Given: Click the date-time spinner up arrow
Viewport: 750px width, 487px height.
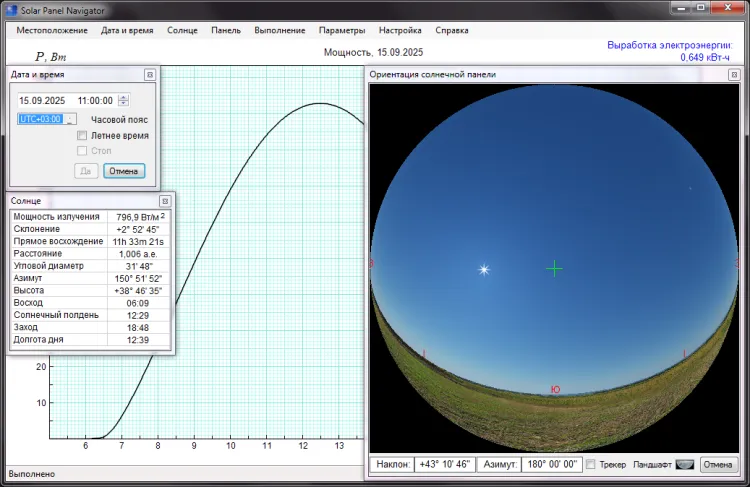Looking at the screenshot, I should point(123,97).
